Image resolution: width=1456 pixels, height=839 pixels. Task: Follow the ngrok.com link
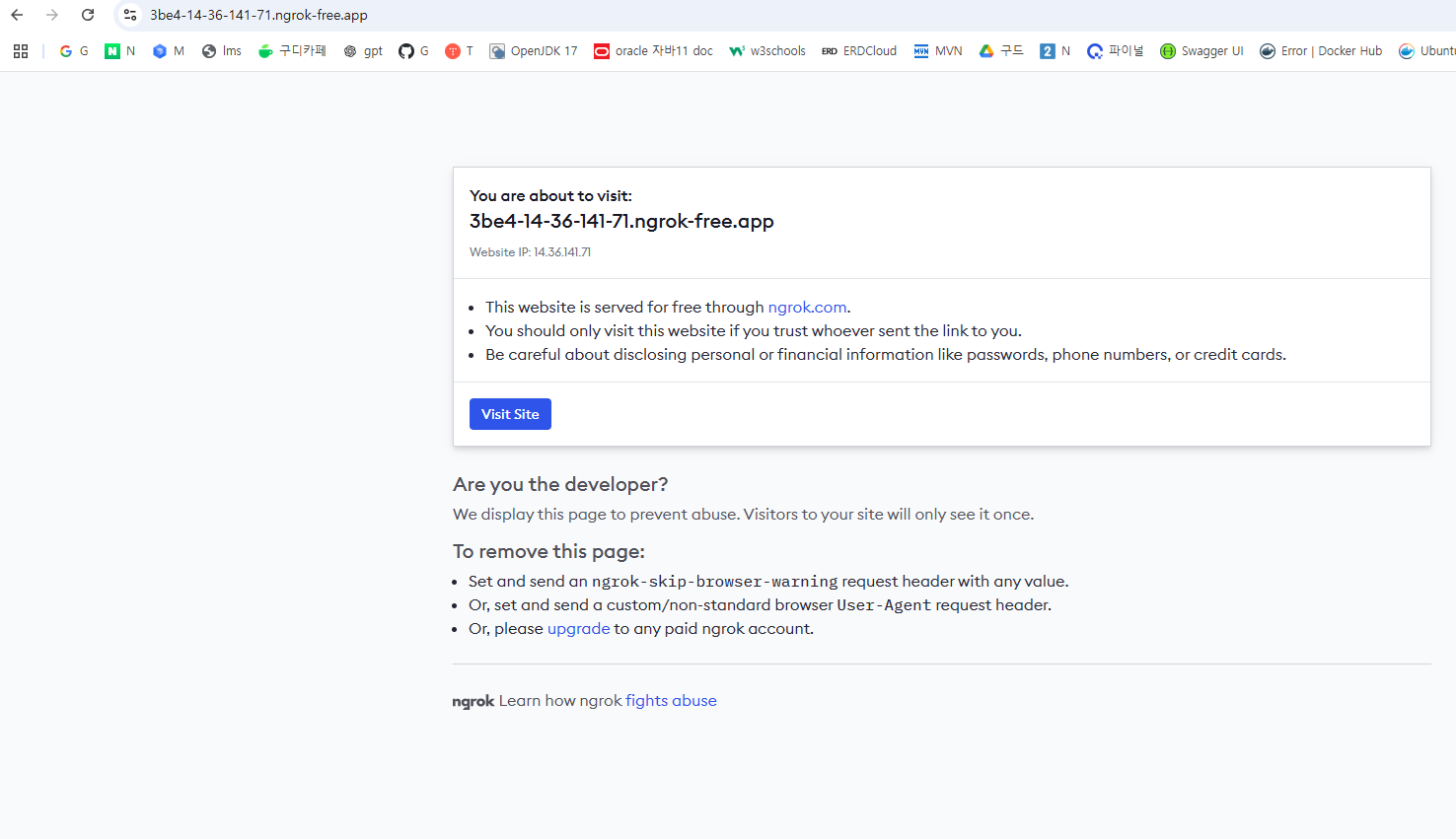tap(807, 308)
